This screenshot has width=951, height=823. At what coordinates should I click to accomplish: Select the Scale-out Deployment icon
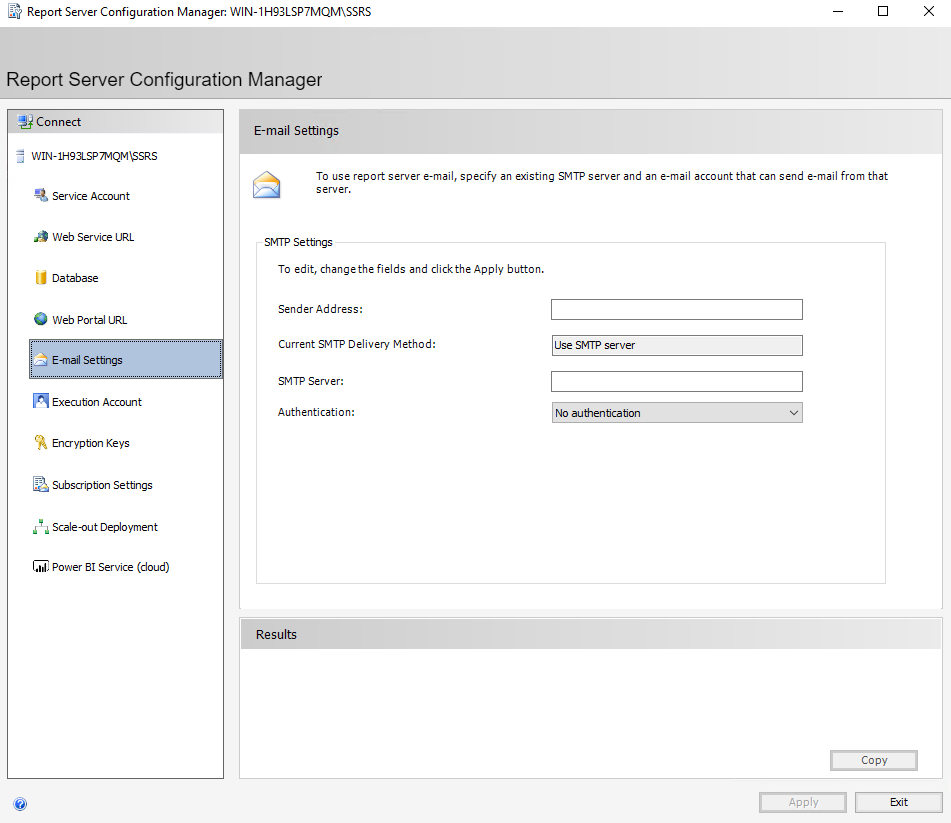[41, 526]
